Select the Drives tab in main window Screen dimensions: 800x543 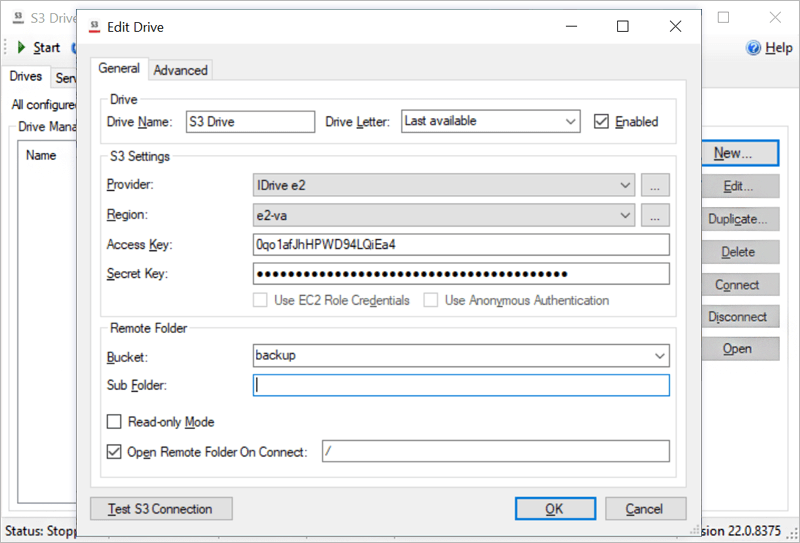coord(26,76)
